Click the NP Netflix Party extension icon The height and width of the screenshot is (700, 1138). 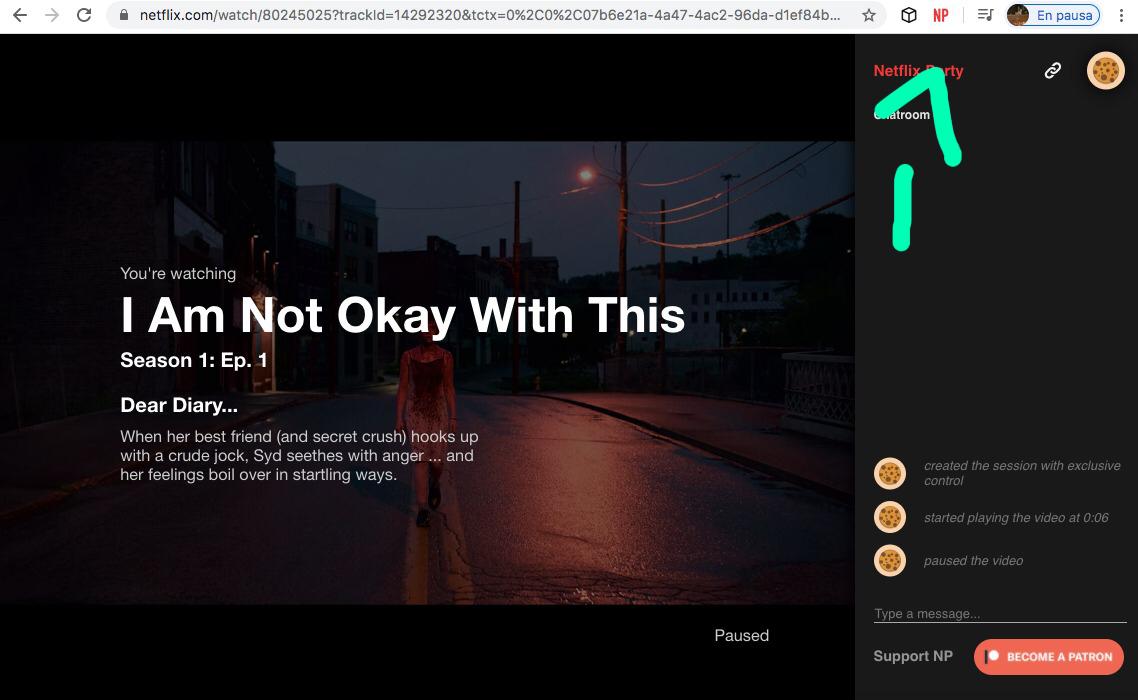[940, 15]
